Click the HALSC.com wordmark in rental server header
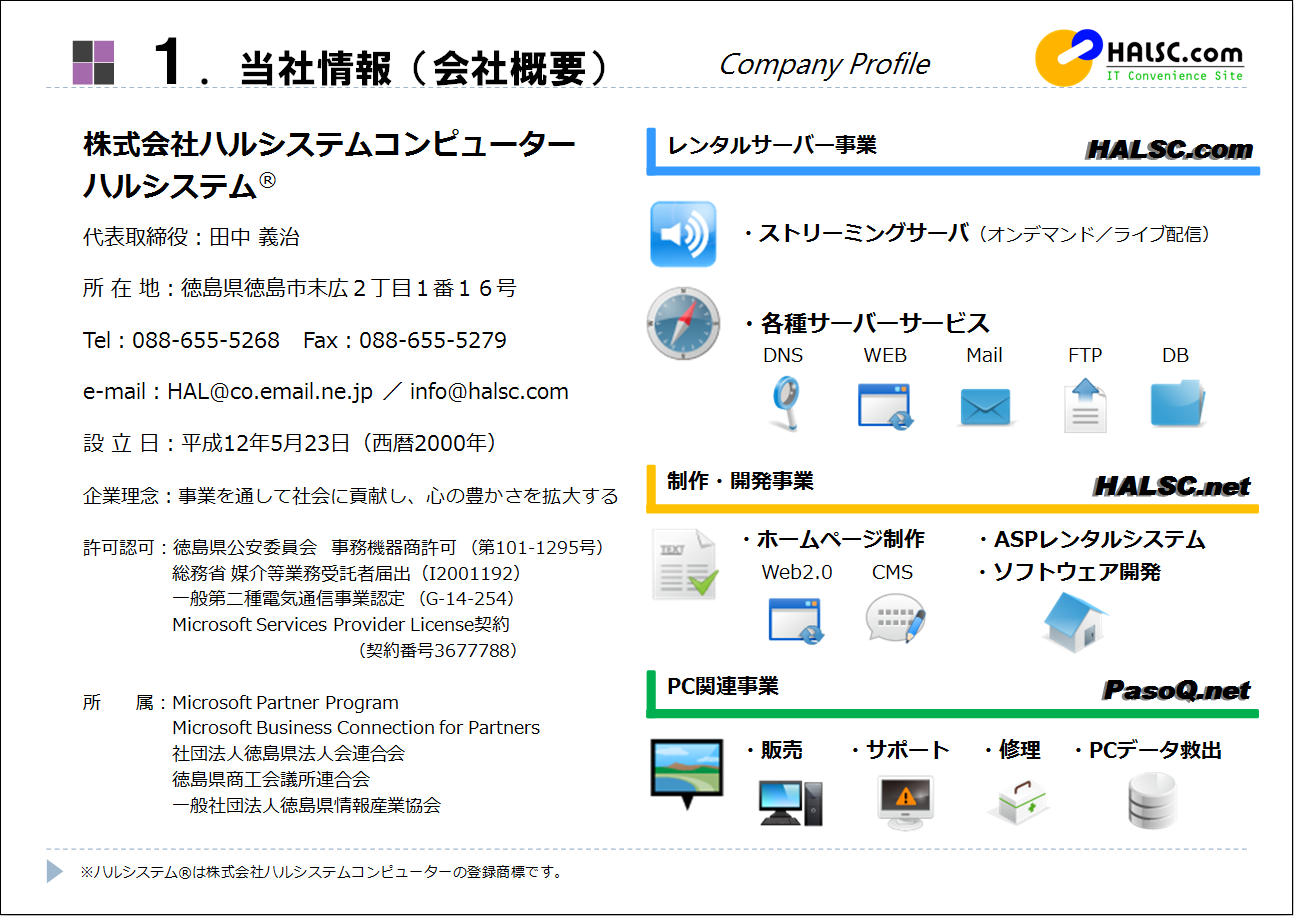 (1169, 150)
